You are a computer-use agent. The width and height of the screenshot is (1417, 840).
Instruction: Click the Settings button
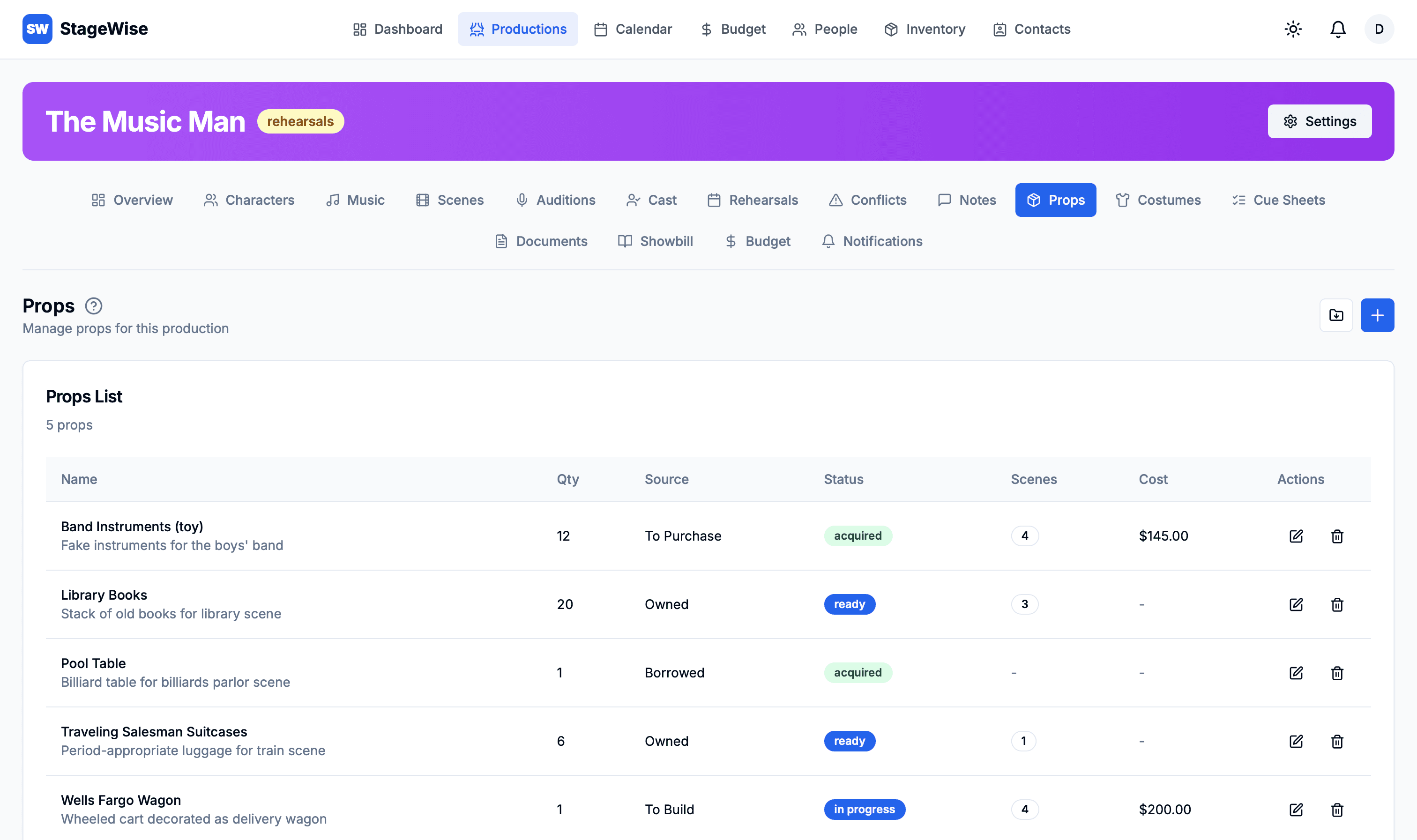point(1319,121)
